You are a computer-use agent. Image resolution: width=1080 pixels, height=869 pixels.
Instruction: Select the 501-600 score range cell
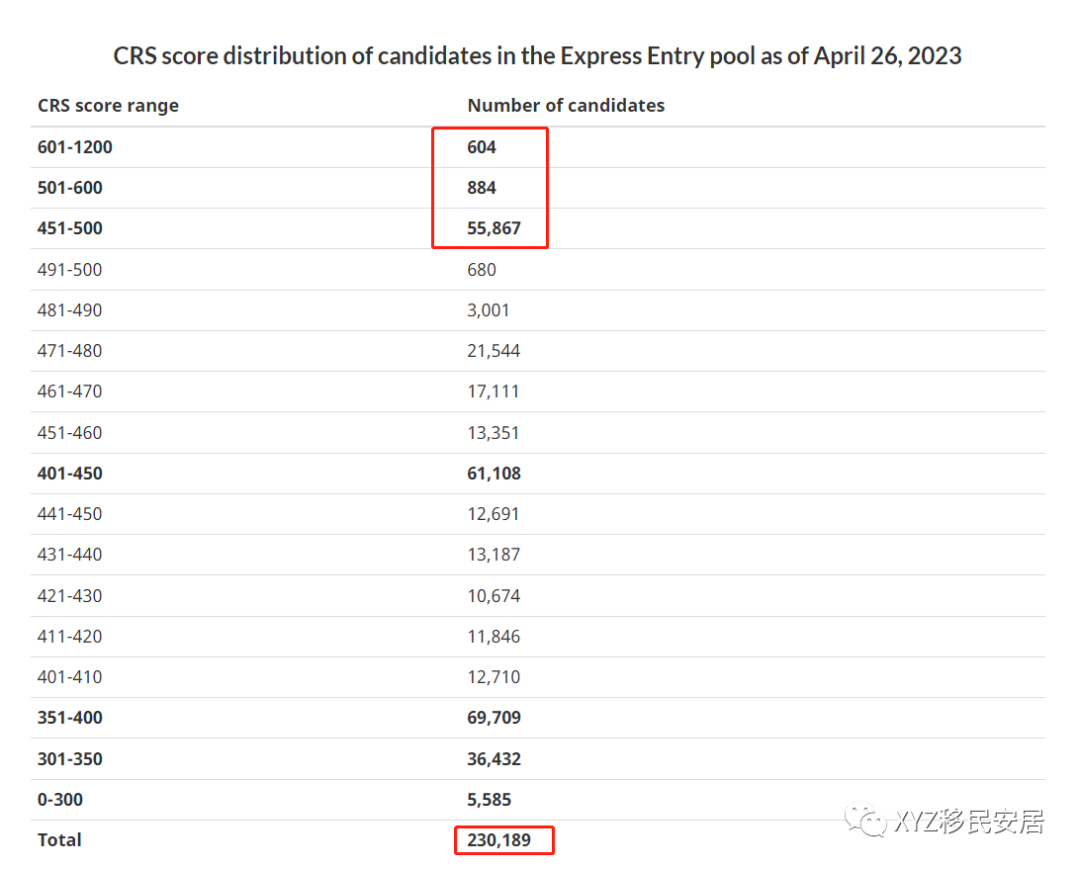click(70, 188)
